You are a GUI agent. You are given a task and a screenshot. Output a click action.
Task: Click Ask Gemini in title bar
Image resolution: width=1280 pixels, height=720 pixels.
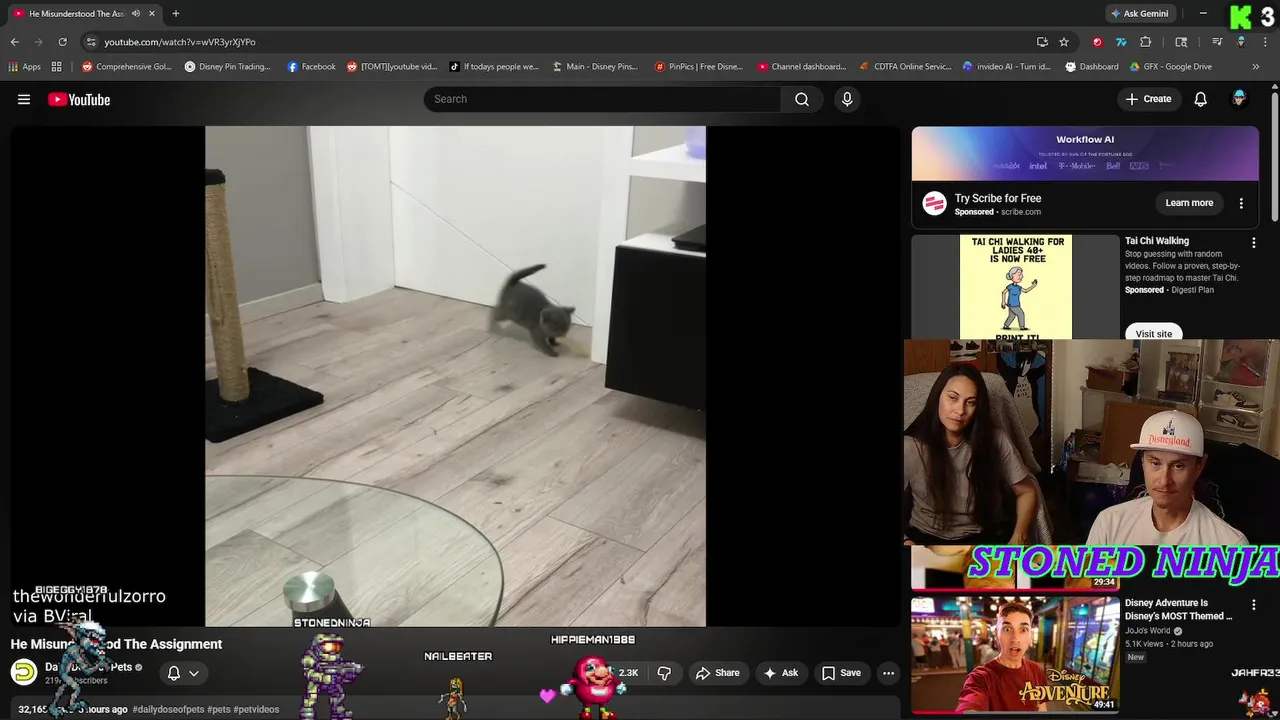coord(1140,14)
